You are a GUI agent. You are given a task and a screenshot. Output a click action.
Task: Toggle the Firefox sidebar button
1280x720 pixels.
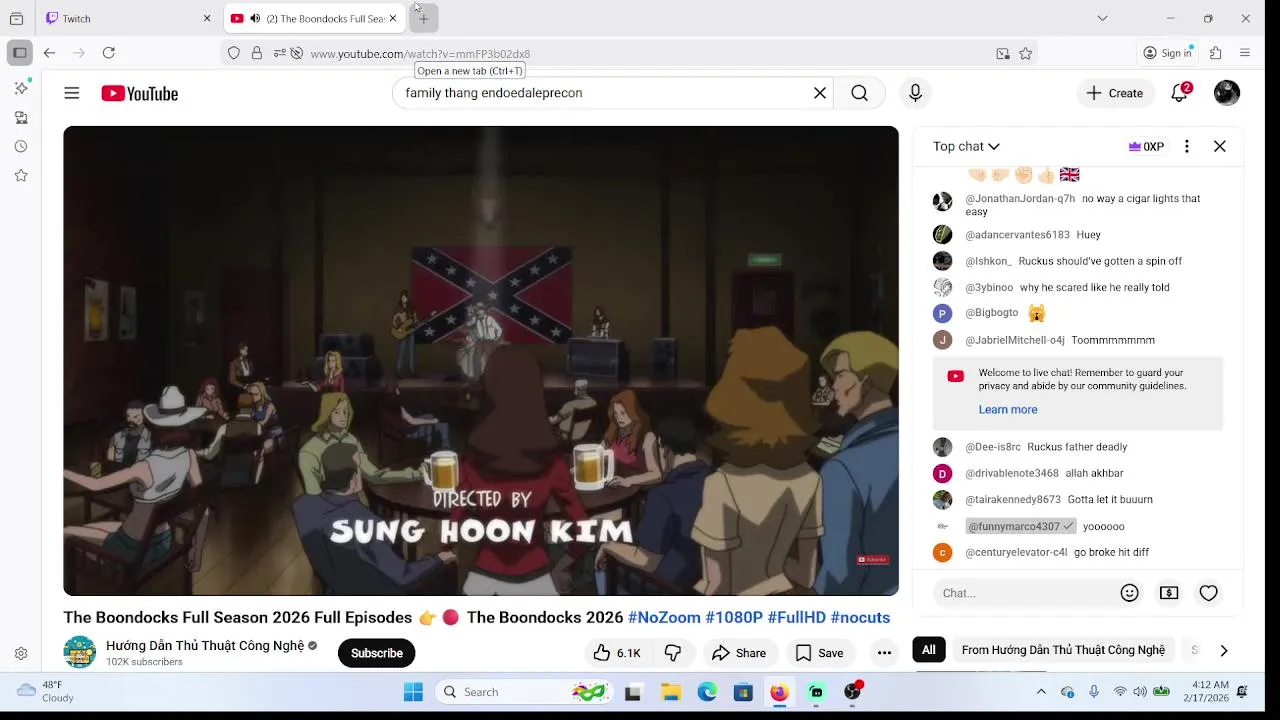[x=19, y=53]
